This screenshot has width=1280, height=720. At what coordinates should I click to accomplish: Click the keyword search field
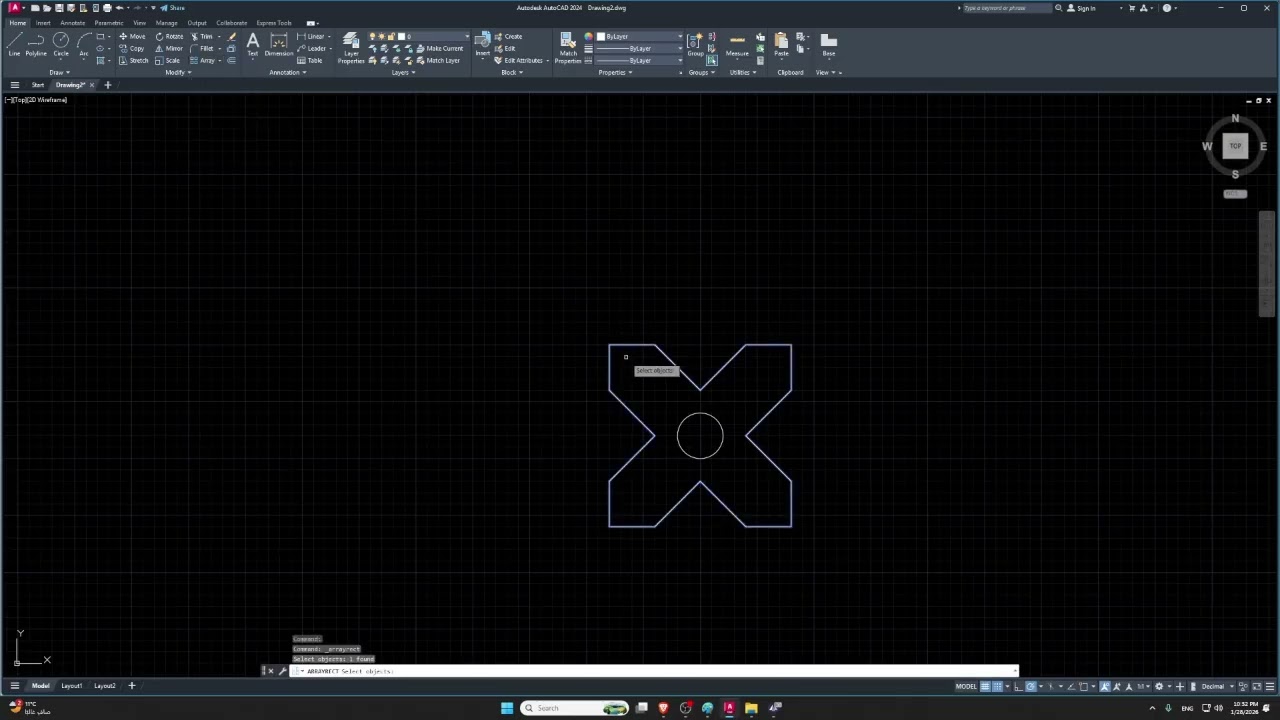[1007, 8]
